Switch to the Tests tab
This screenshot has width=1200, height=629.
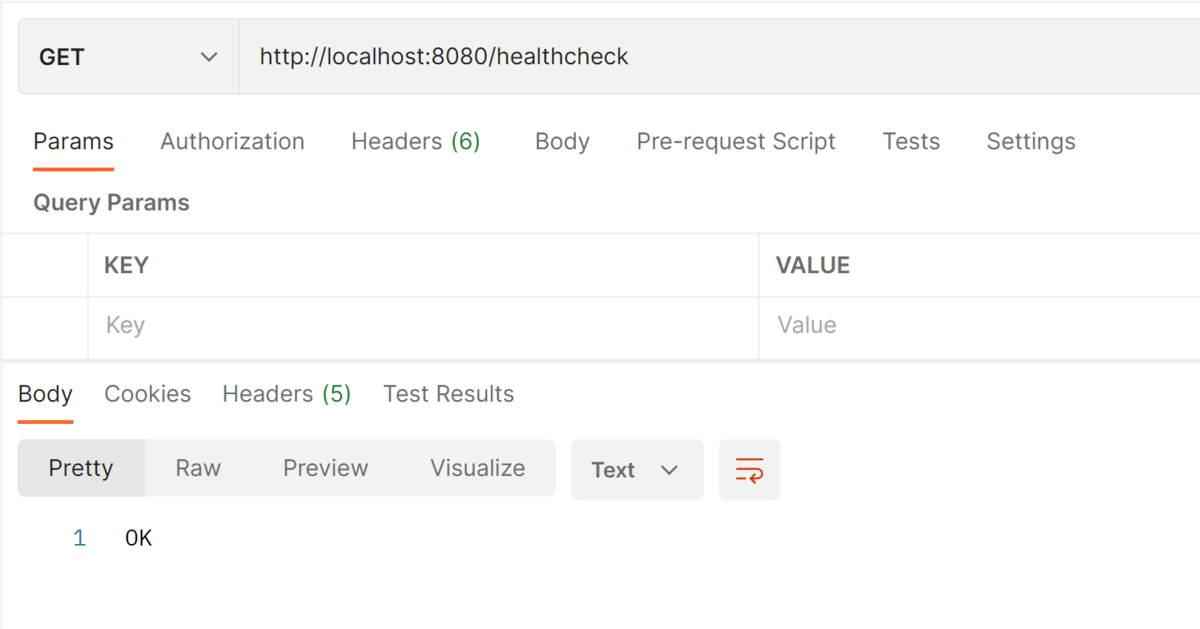pyautogui.click(x=910, y=141)
